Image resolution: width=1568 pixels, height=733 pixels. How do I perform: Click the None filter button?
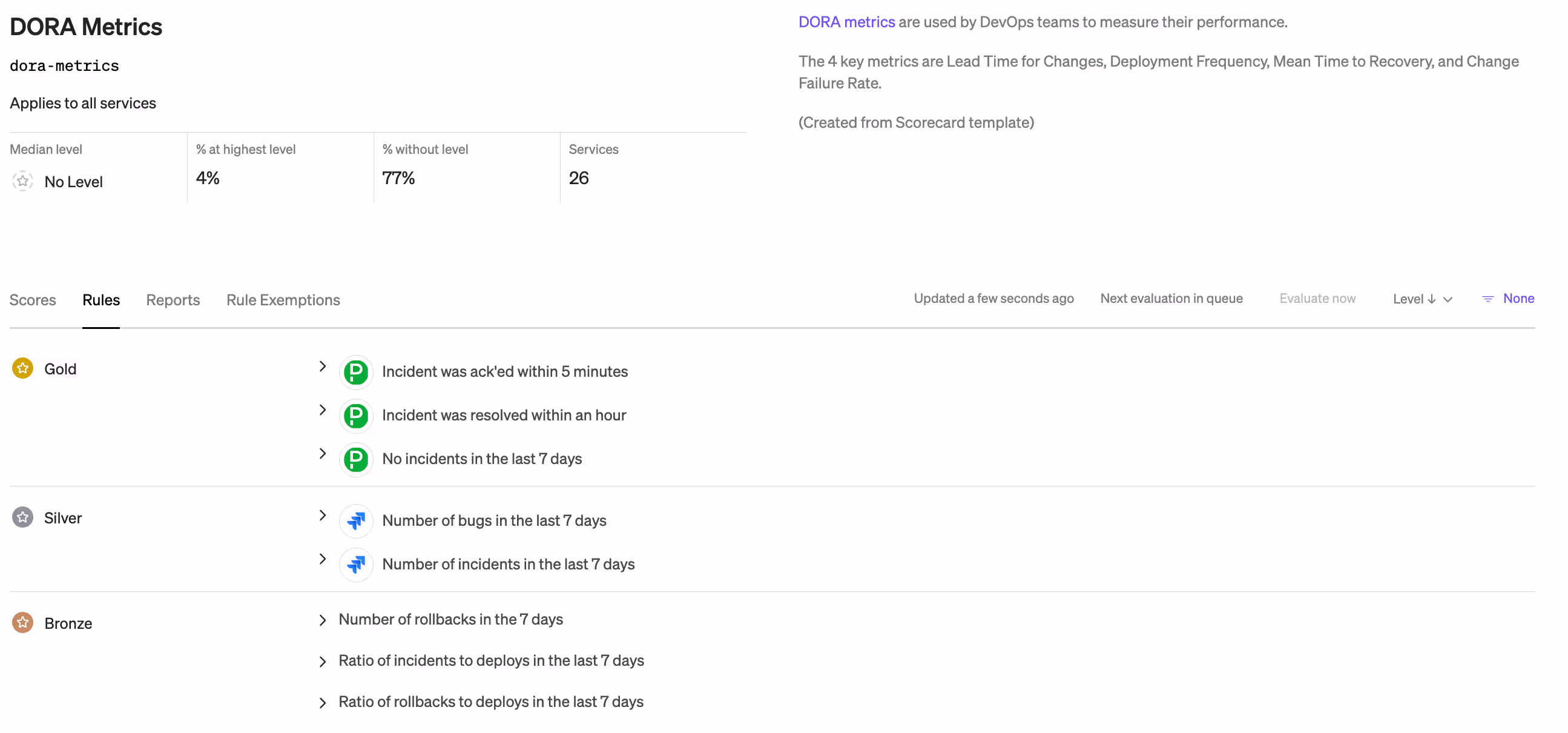1518,299
